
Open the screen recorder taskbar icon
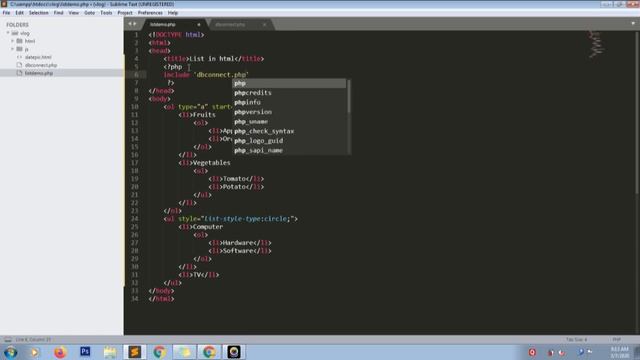coord(234,352)
